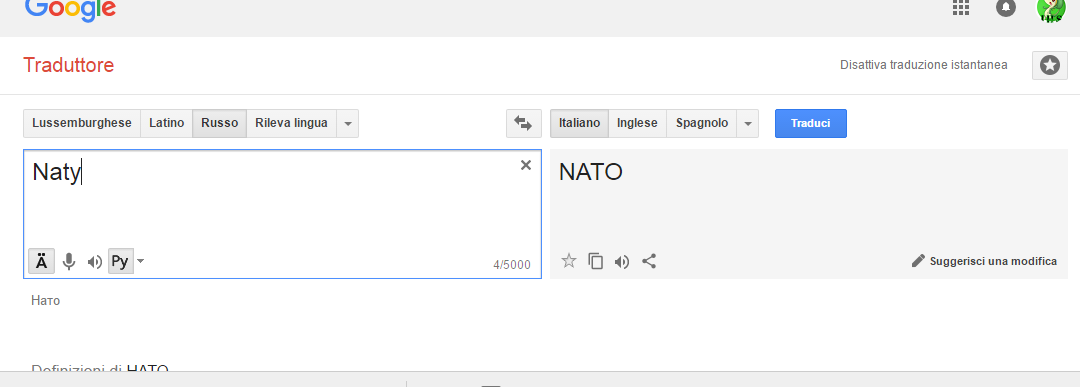The width and height of the screenshot is (1080, 387).
Task: Copy the translation to clipboard
Action: point(595,261)
